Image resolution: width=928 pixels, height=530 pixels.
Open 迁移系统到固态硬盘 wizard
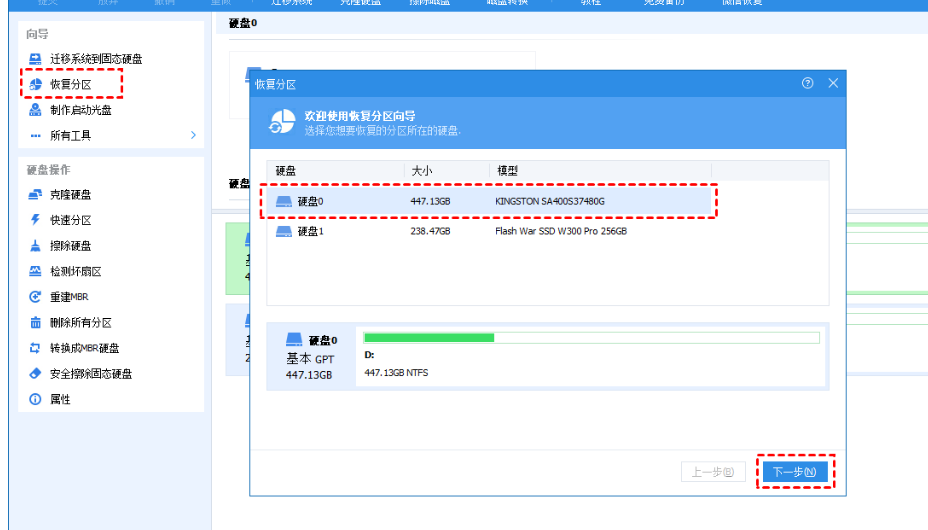pos(96,59)
